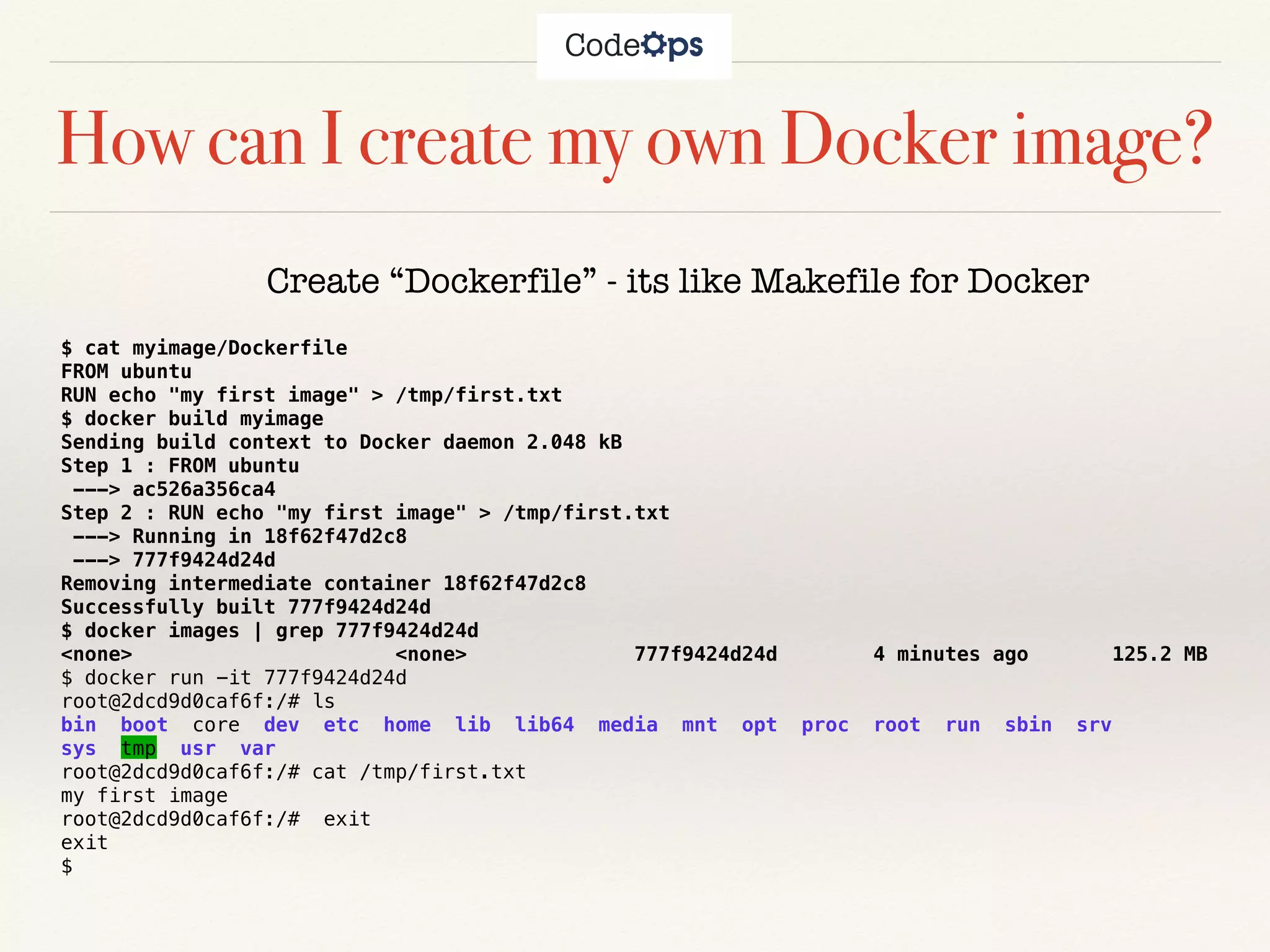Click the "home" directory name
The image size is (1270, 952).
(x=407, y=725)
